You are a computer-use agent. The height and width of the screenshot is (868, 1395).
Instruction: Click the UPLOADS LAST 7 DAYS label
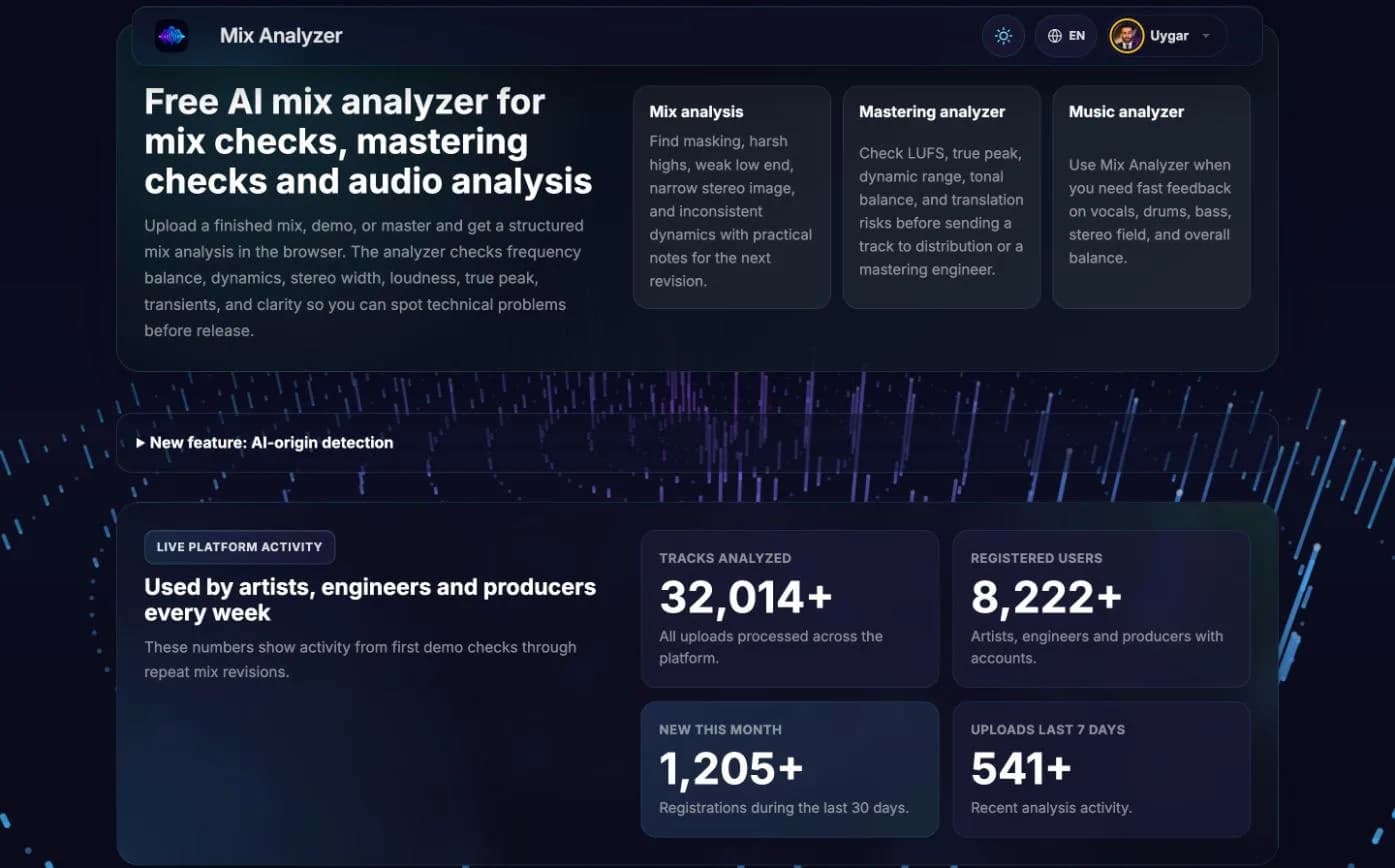tap(1048, 730)
